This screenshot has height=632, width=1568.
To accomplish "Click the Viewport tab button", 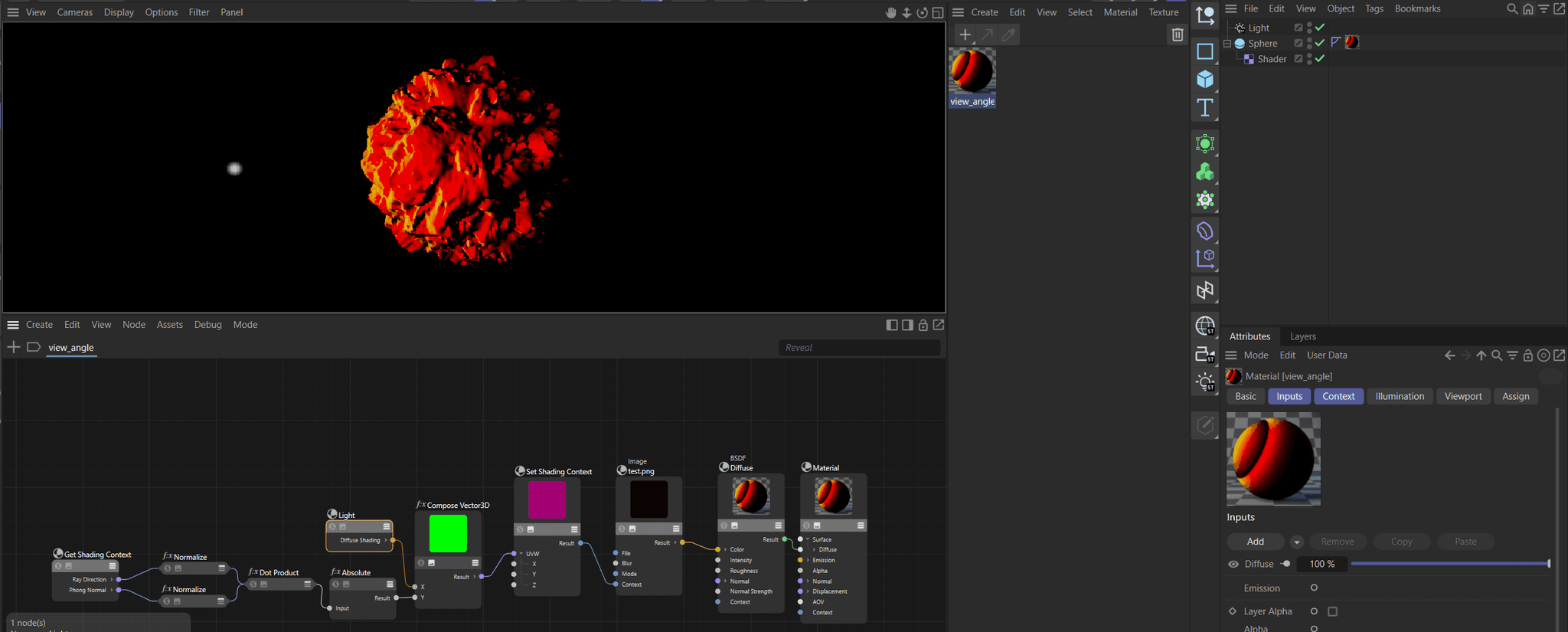I will (1463, 396).
